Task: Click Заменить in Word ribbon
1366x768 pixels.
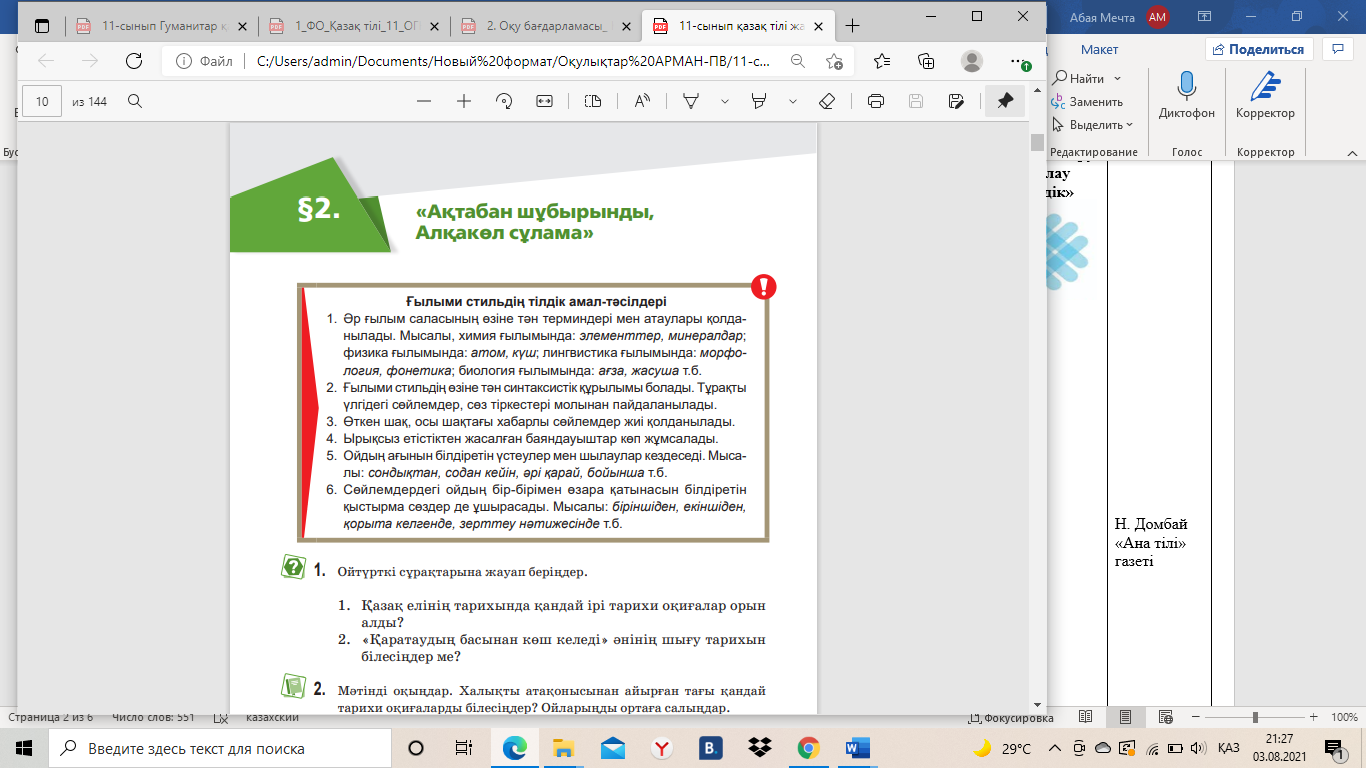Action: coord(1088,101)
